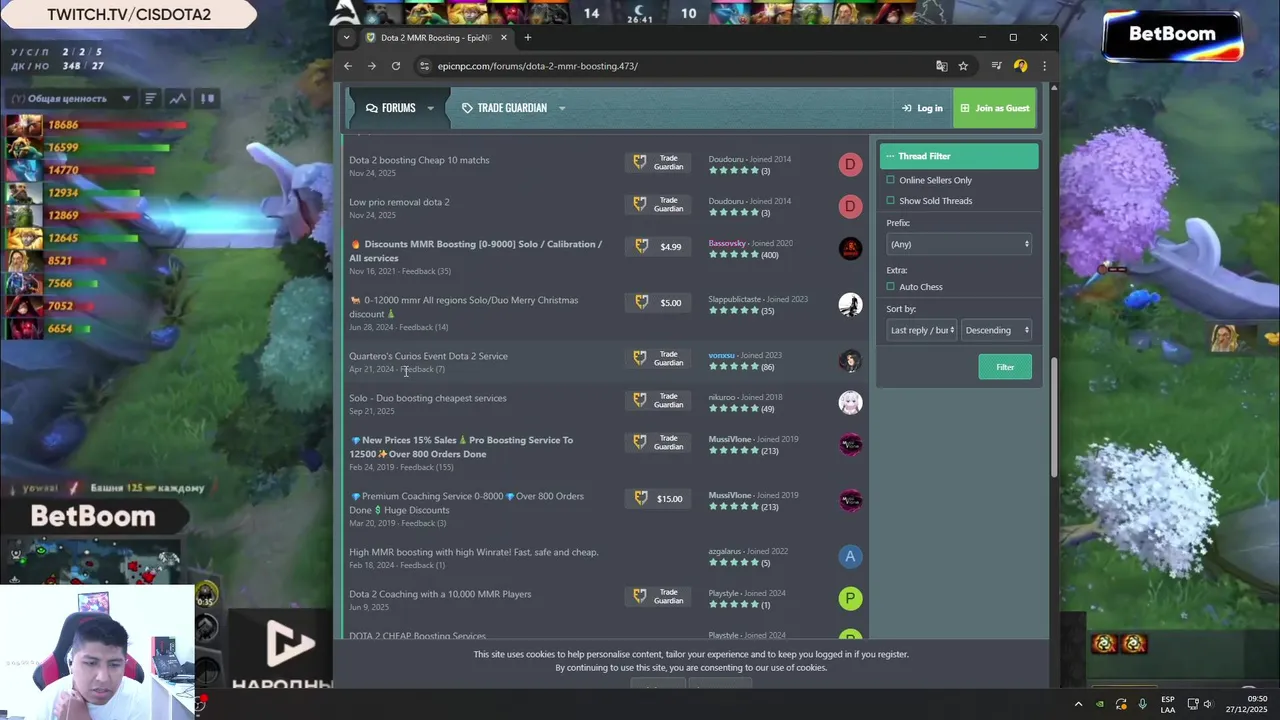The height and width of the screenshot is (720, 1280).
Task: Enable Show Sold Threads checkbox
Action: [x=890, y=200]
